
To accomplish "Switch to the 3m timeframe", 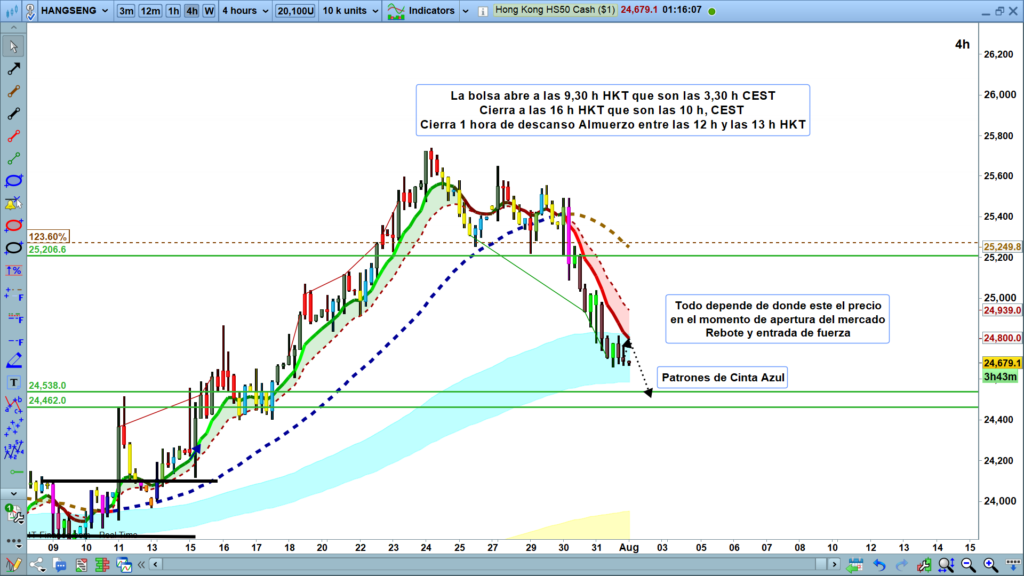I will tap(126, 11).
